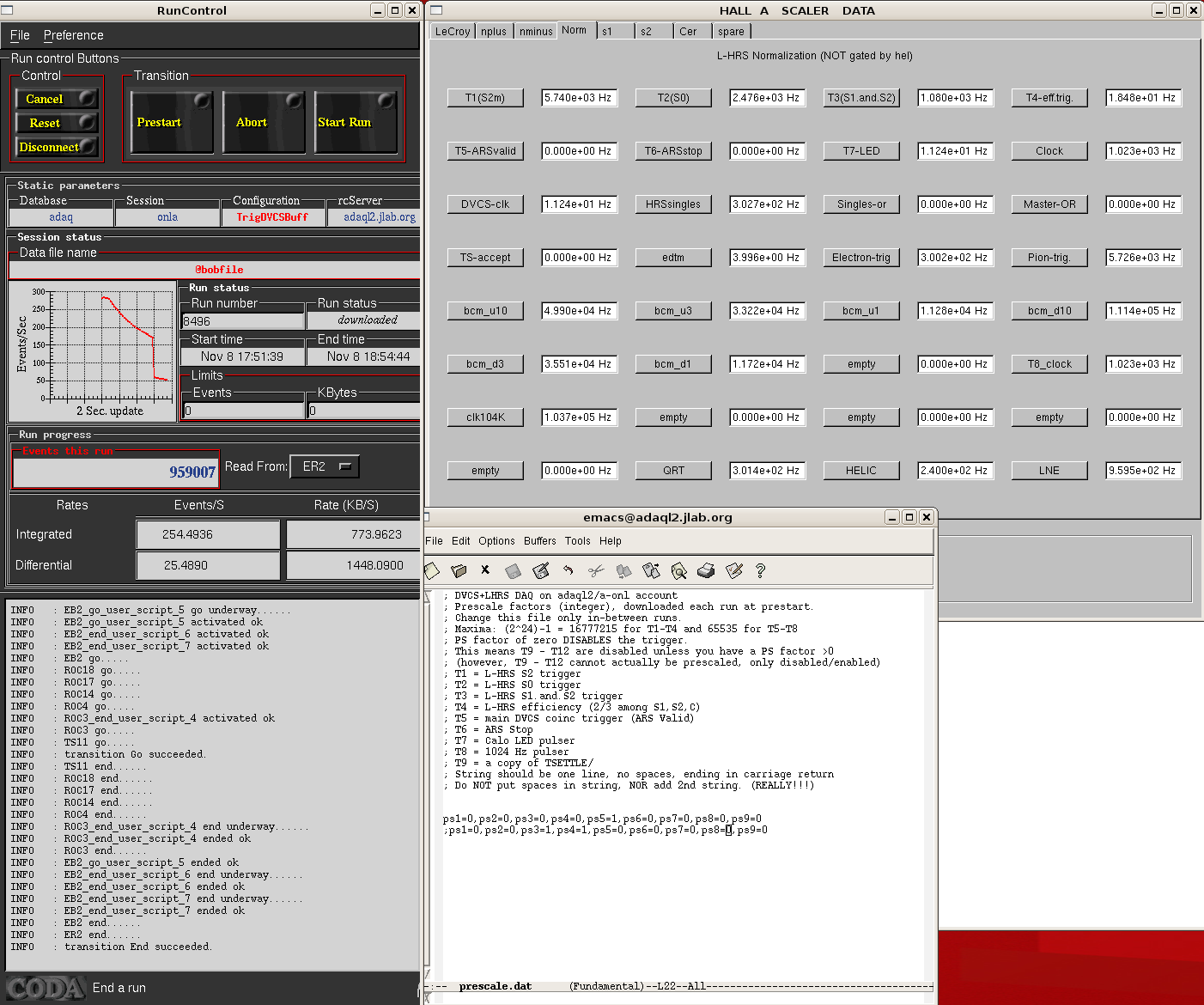Viewport: 1204px width, 1005px height.
Task: Click the adaql2.jlab.org rcServer value
Action: (380, 217)
